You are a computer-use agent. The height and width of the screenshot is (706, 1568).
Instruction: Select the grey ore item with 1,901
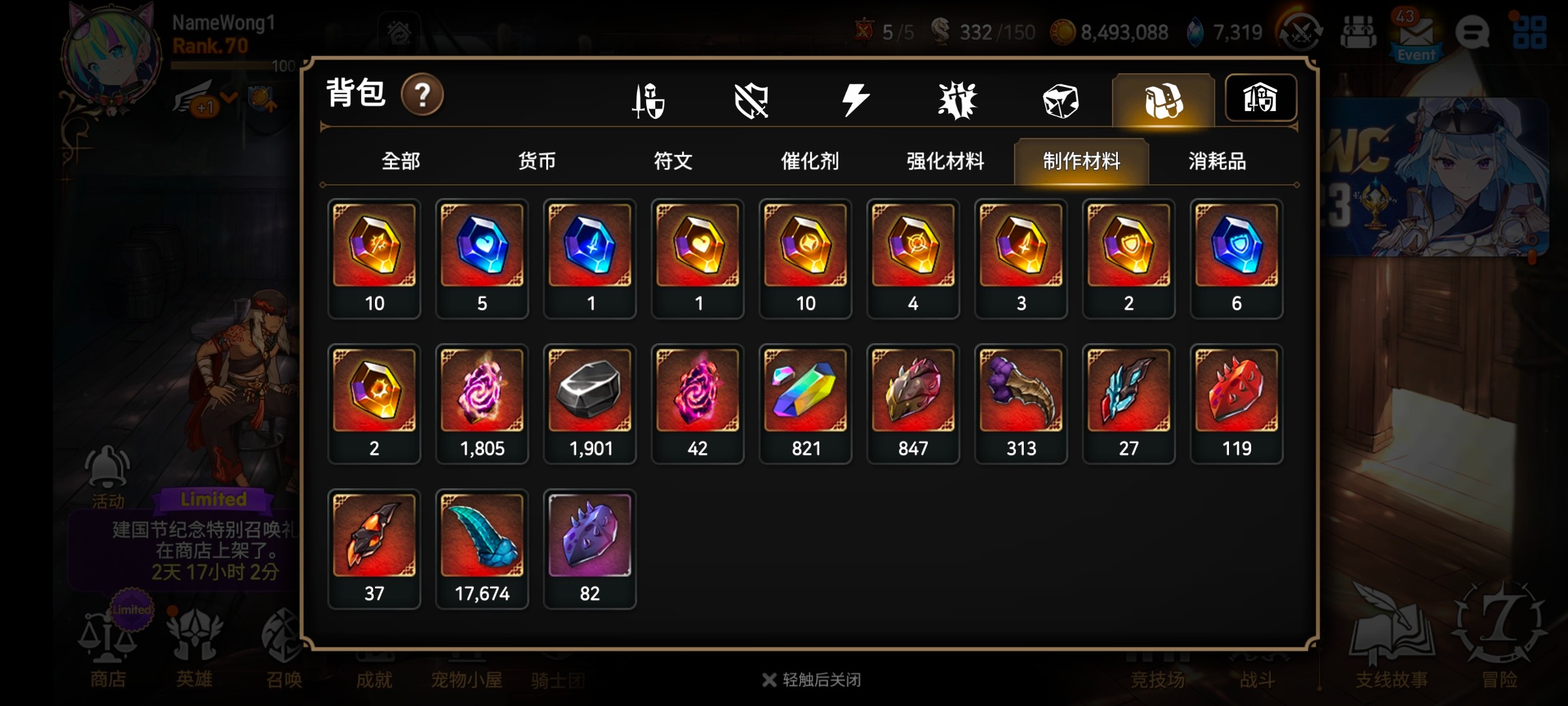tap(590, 404)
